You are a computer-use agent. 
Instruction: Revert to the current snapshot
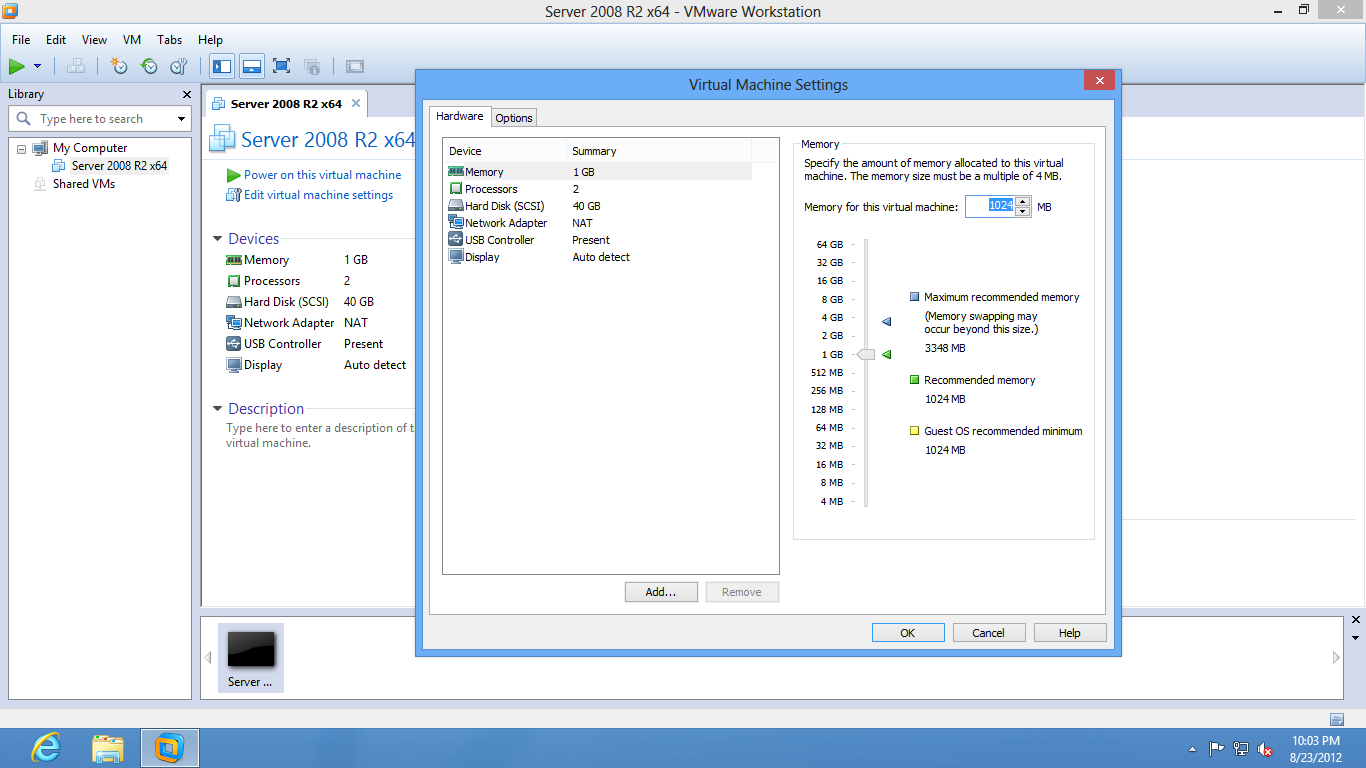[148, 66]
